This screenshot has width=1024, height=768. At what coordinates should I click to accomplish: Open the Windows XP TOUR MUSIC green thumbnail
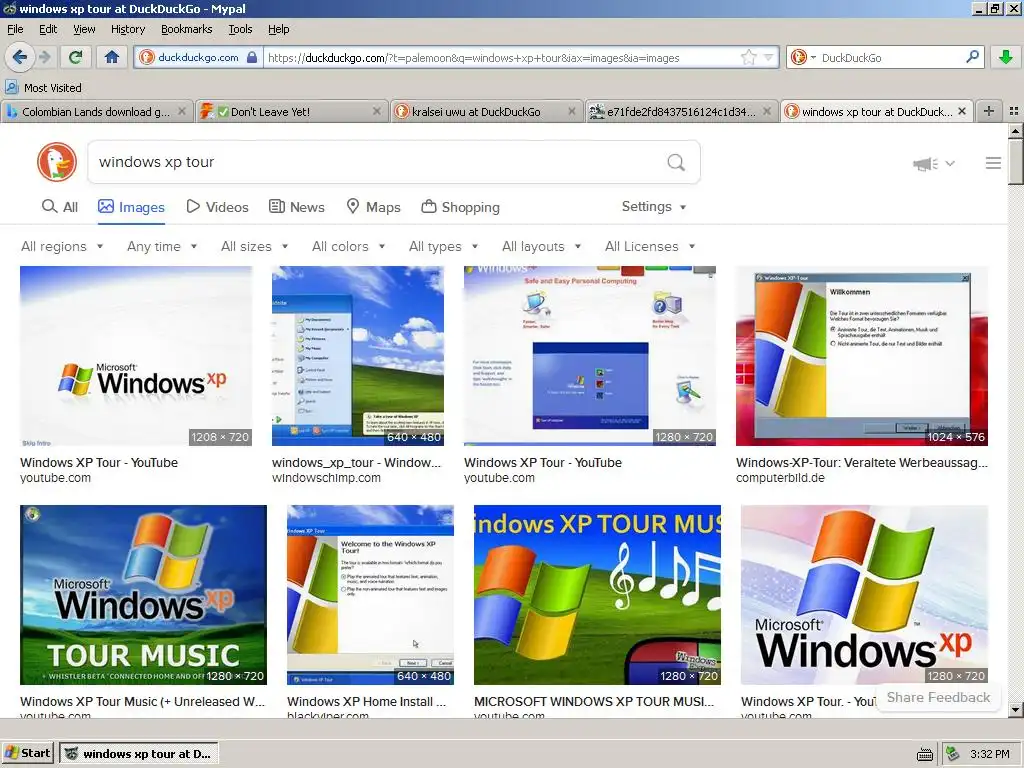[x=143, y=594]
